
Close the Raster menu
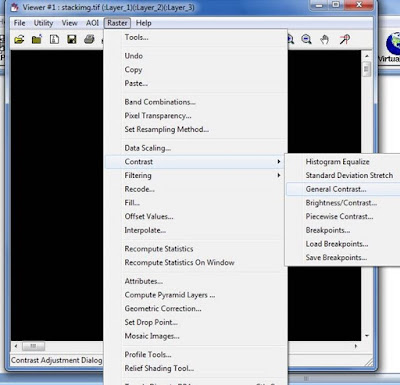coord(117,23)
